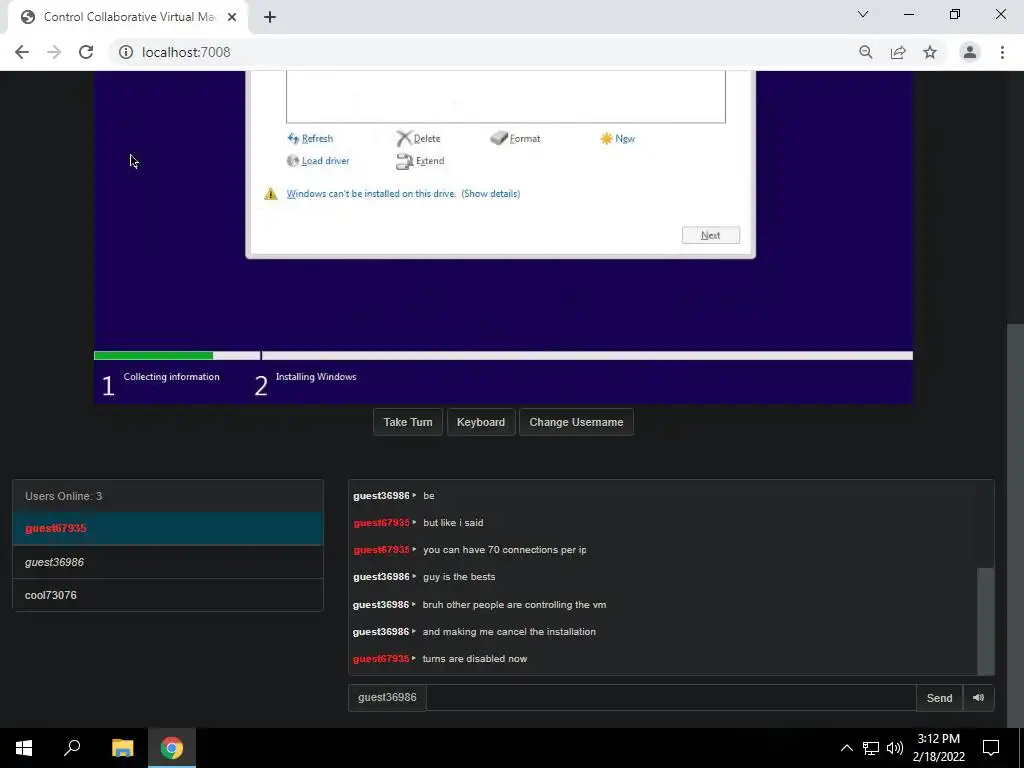Select user cool73076 in the online list

pos(168,596)
